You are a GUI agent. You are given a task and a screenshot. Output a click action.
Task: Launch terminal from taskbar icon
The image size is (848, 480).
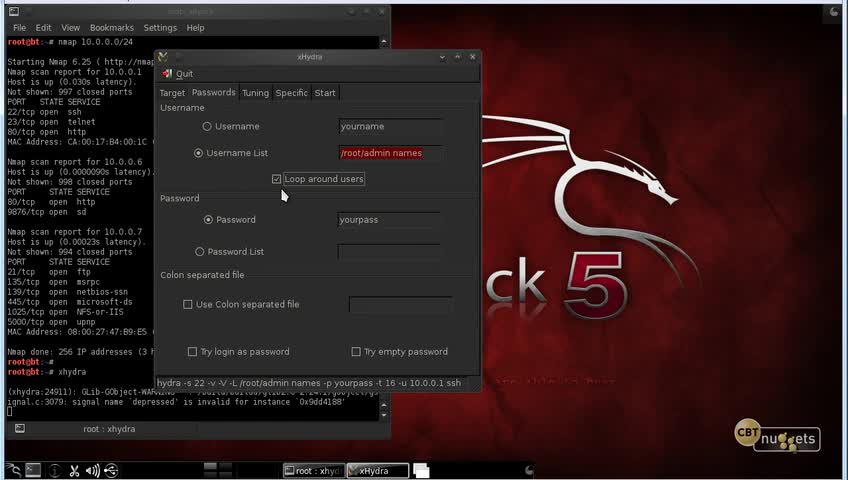33,470
